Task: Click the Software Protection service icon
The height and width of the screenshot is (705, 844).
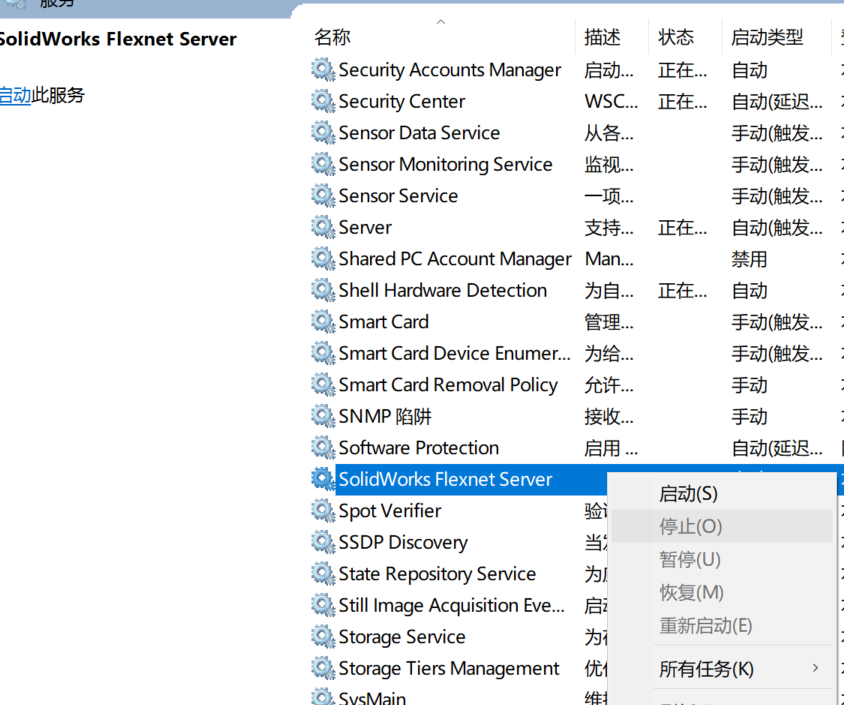Action: tap(323, 448)
